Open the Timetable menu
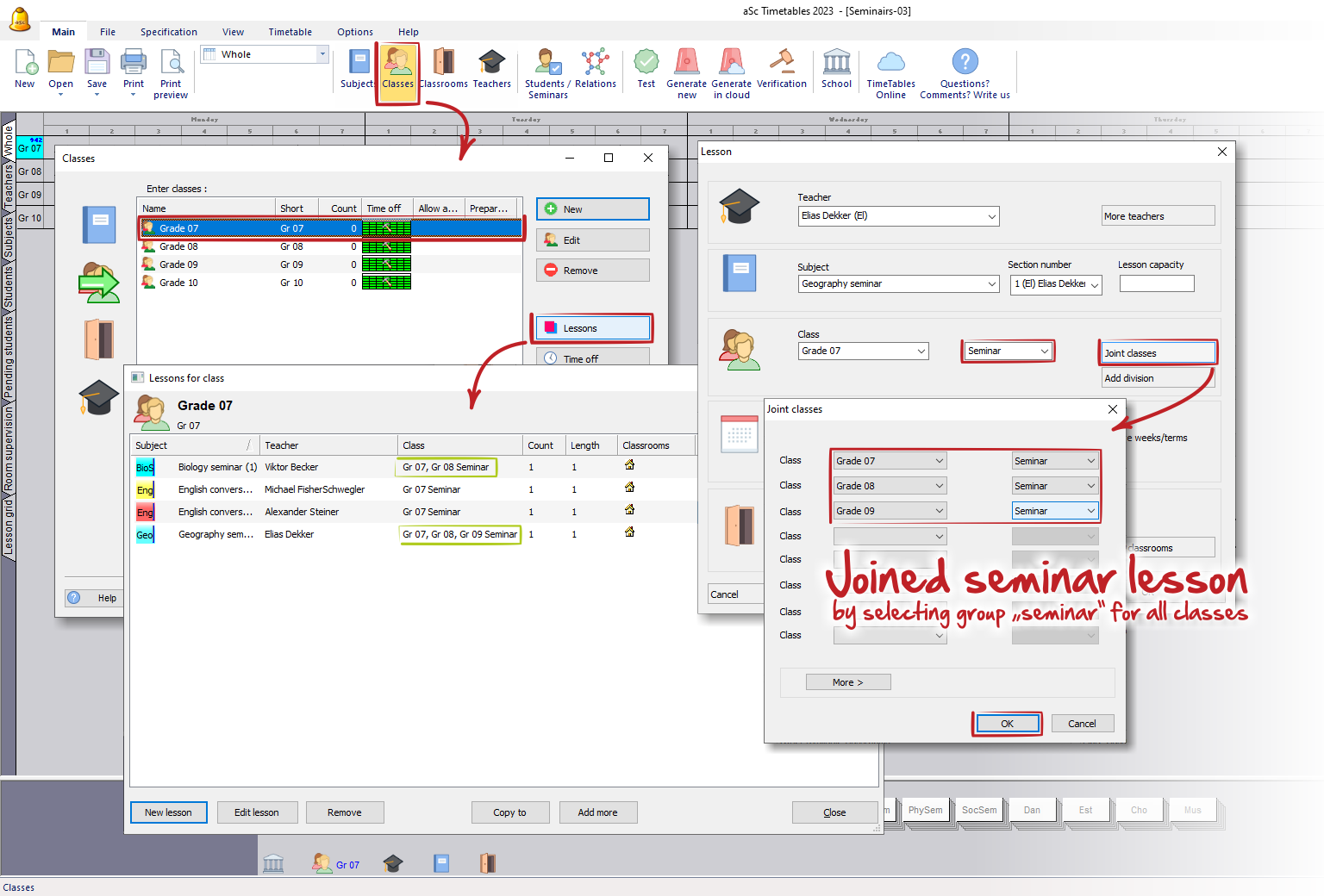The height and width of the screenshot is (896, 1324). 290,32
